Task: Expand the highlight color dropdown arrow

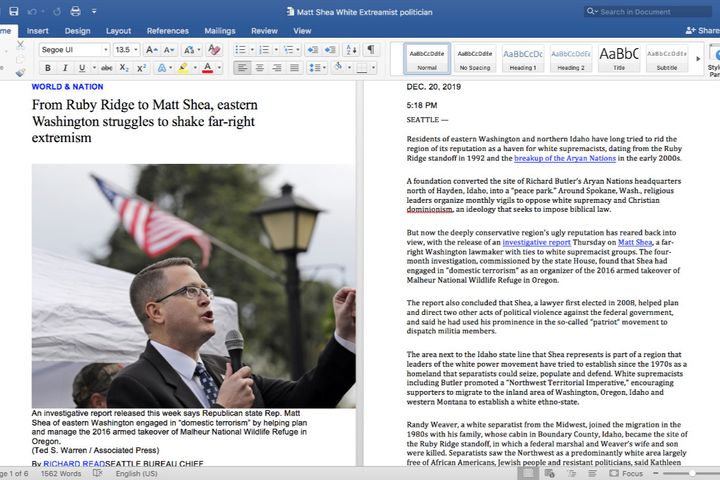Action: pyautogui.click(x=195, y=68)
